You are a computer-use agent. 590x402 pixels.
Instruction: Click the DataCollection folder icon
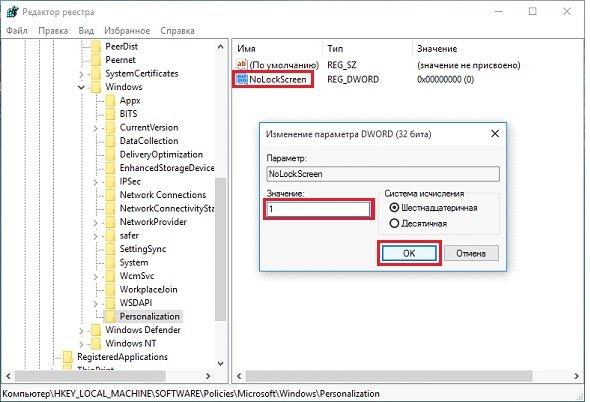(x=110, y=141)
